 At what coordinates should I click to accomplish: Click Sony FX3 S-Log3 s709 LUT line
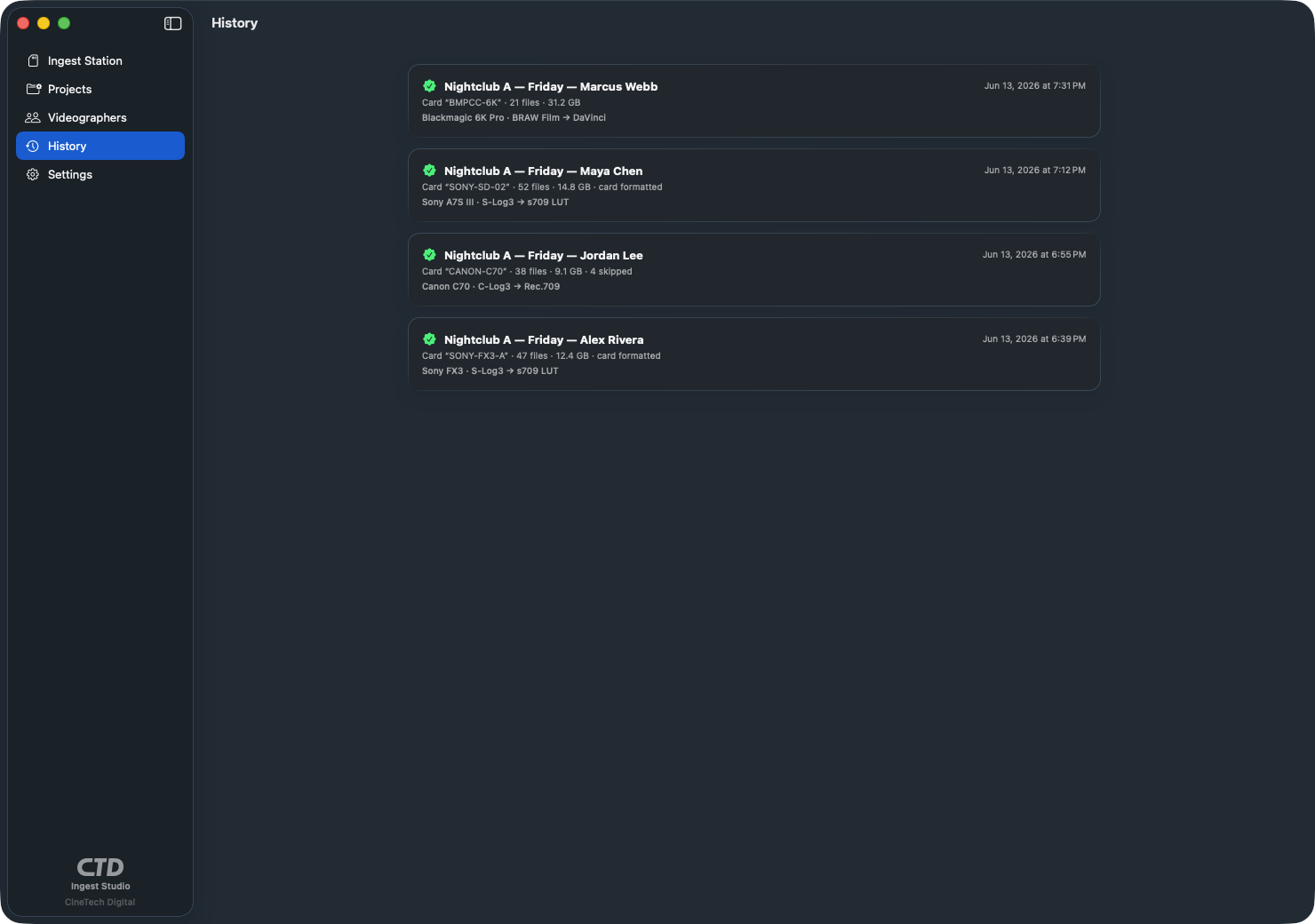[490, 371]
